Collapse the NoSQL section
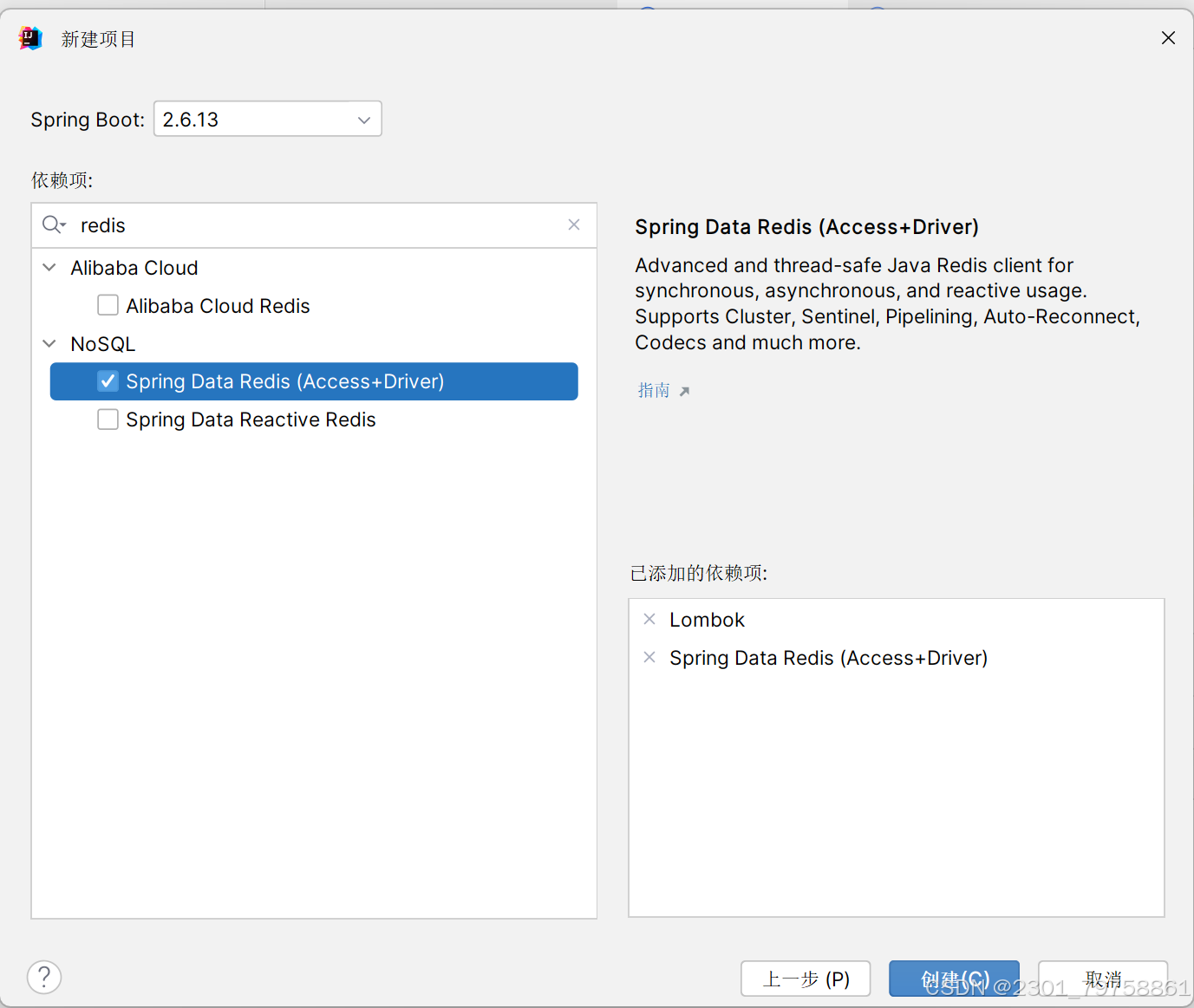Viewport: 1194px width, 1008px height. (x=49, y=343)
